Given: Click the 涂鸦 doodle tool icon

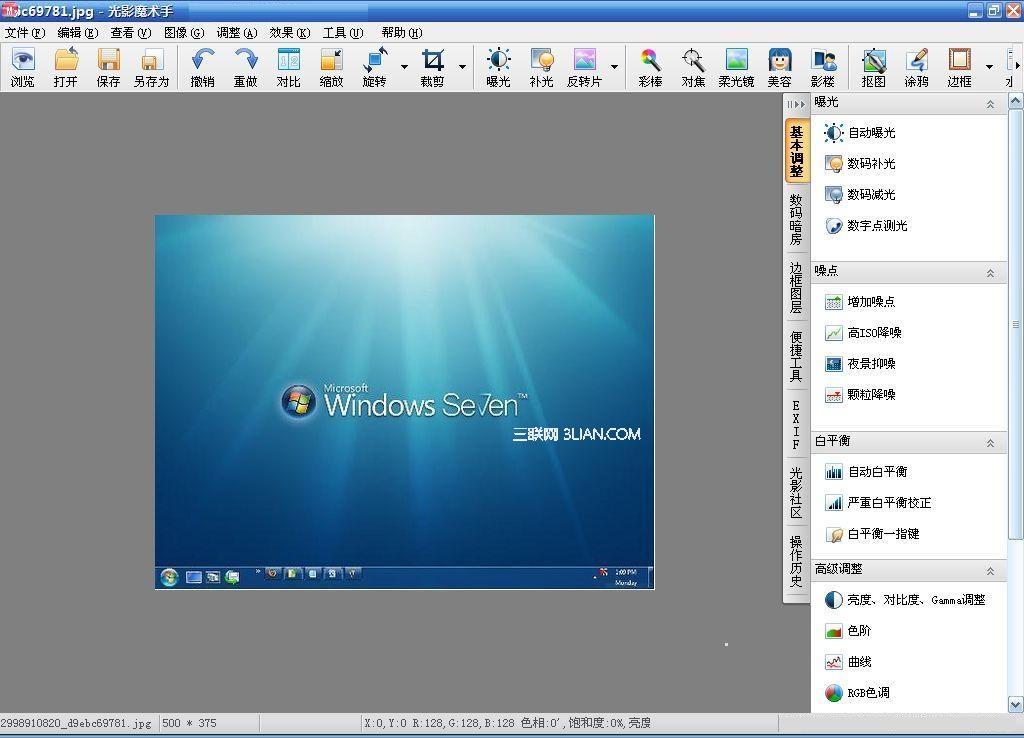Looking at the screenshot, I should point(917,67).
